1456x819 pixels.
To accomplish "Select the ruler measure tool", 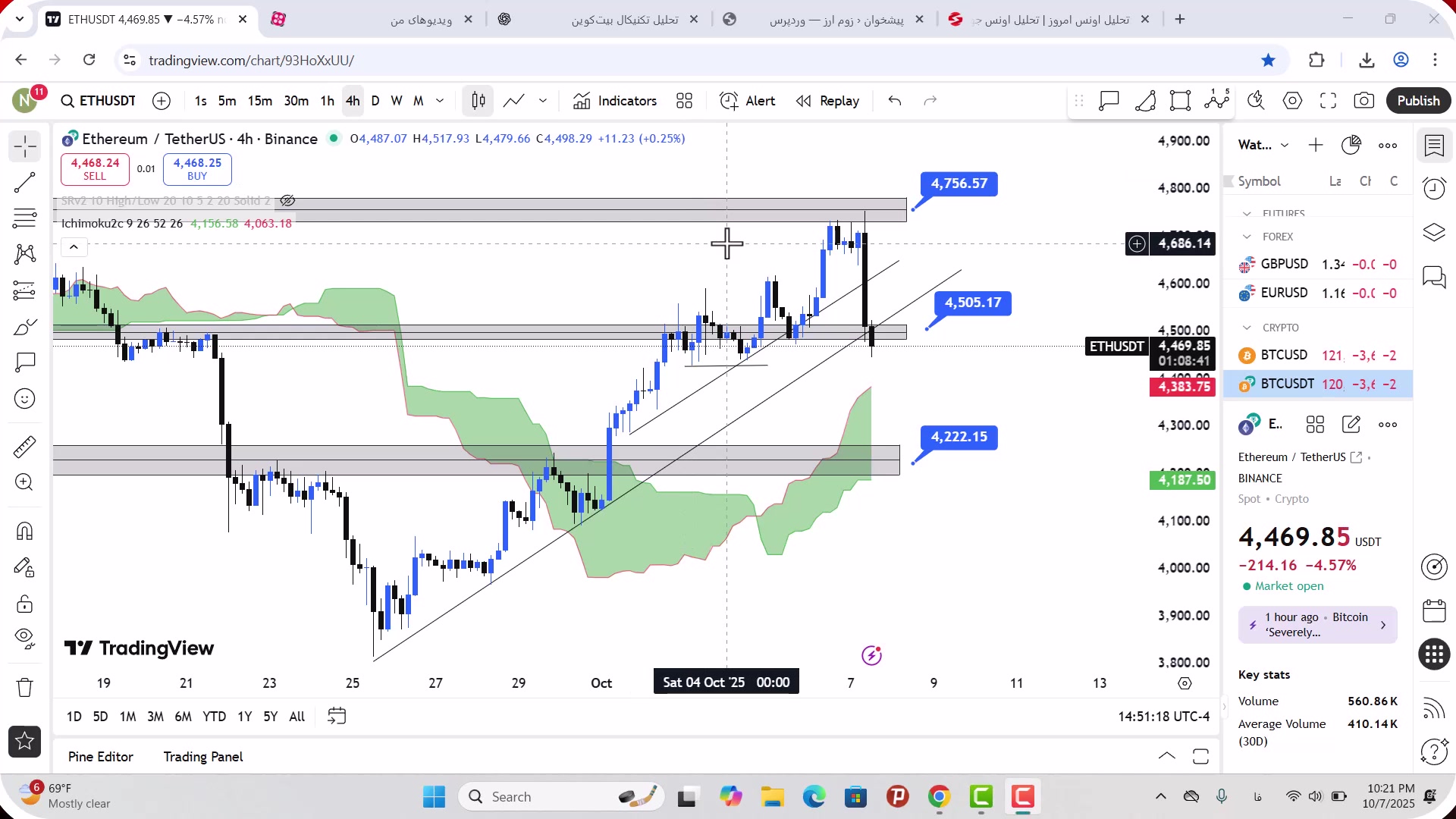I will point(24,447).
